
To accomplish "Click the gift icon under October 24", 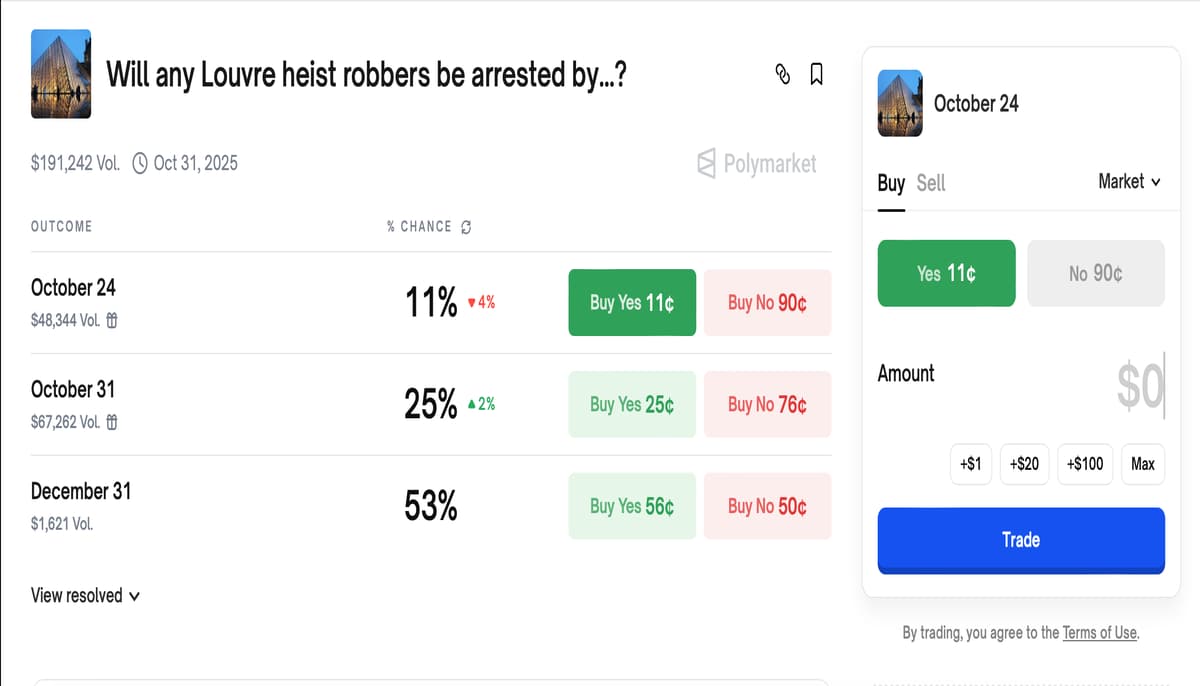I will [x=112, y=321].
